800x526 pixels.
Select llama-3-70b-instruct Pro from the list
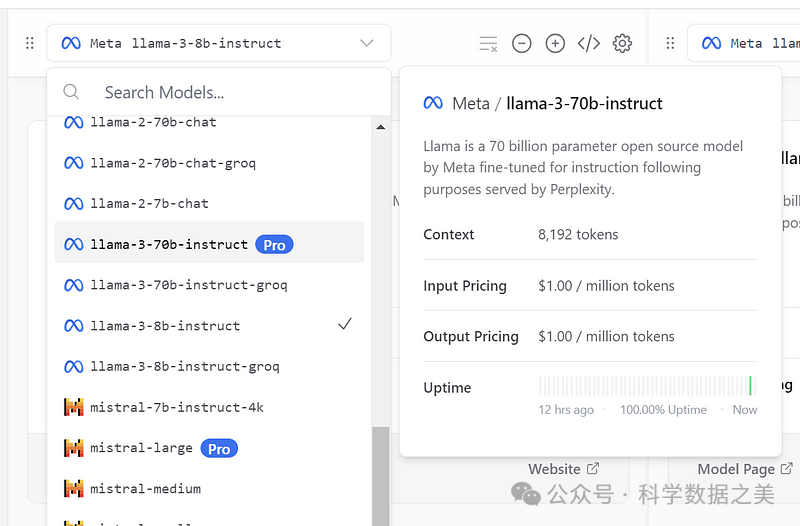169,244
